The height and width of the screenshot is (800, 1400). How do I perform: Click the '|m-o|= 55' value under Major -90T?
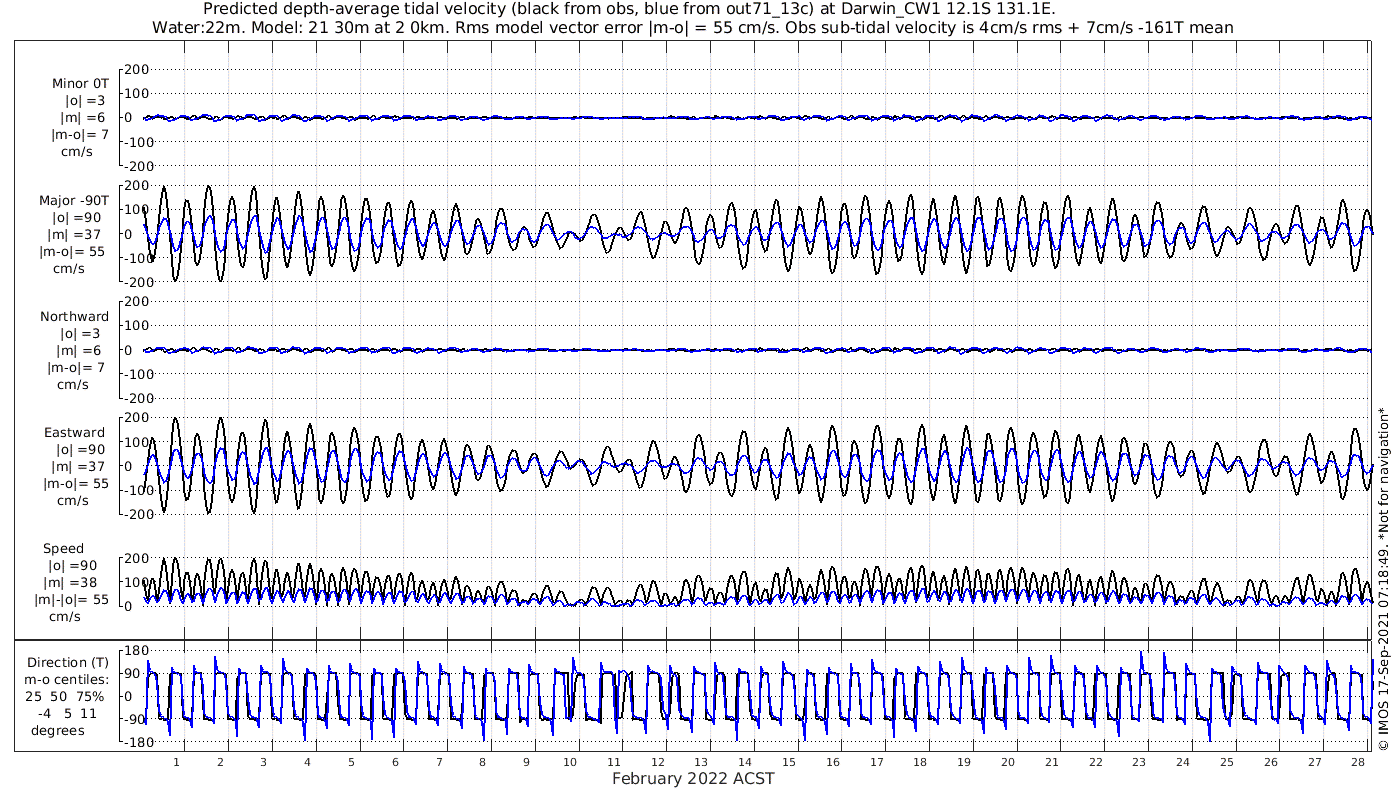(x=72, y=251)
